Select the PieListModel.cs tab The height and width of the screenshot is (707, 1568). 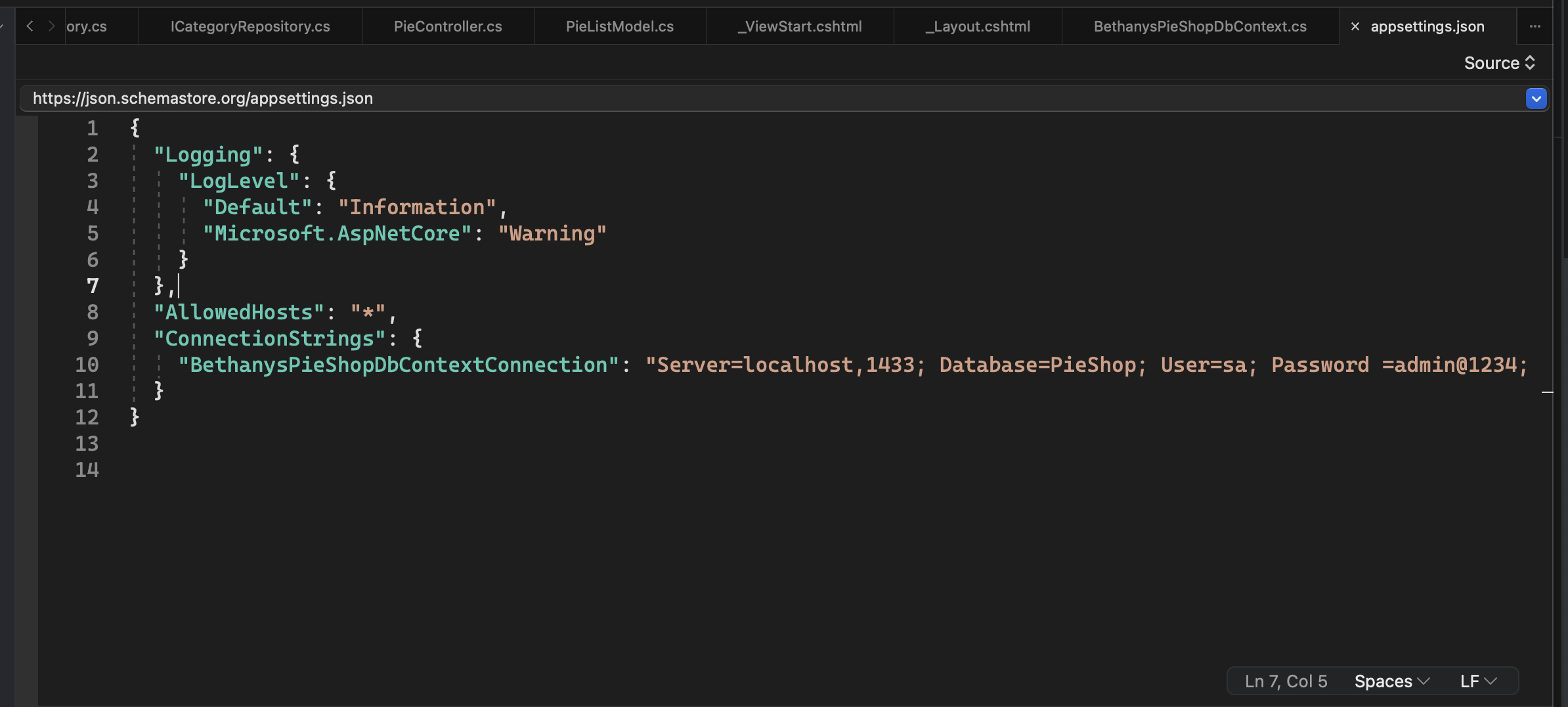pos(619,26)
